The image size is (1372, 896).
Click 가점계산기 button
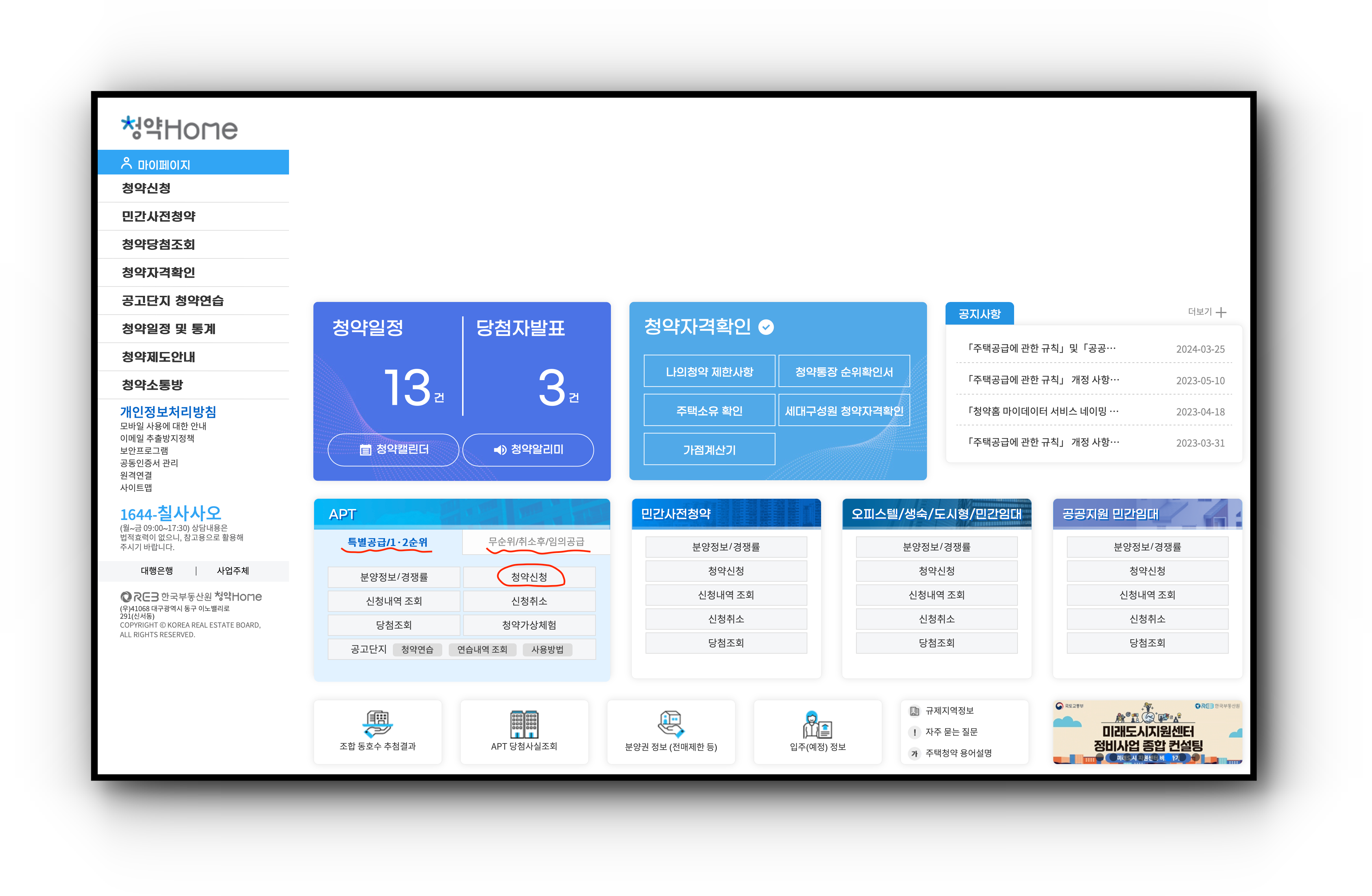[709, 449]
